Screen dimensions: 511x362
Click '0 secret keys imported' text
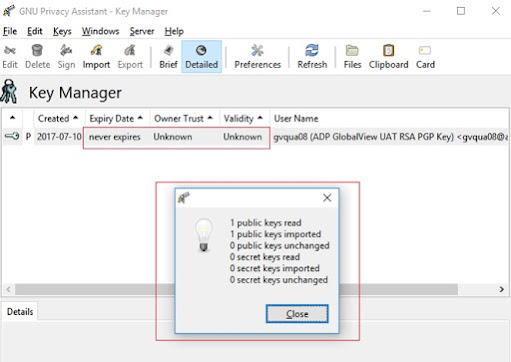275,268
